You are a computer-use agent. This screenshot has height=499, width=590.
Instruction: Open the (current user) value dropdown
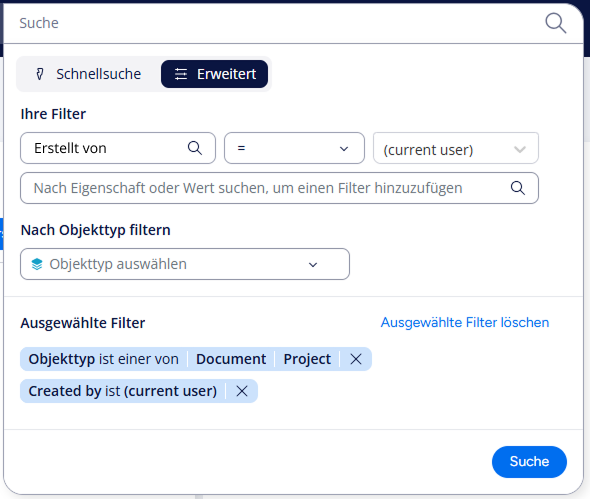click(456, 148)
